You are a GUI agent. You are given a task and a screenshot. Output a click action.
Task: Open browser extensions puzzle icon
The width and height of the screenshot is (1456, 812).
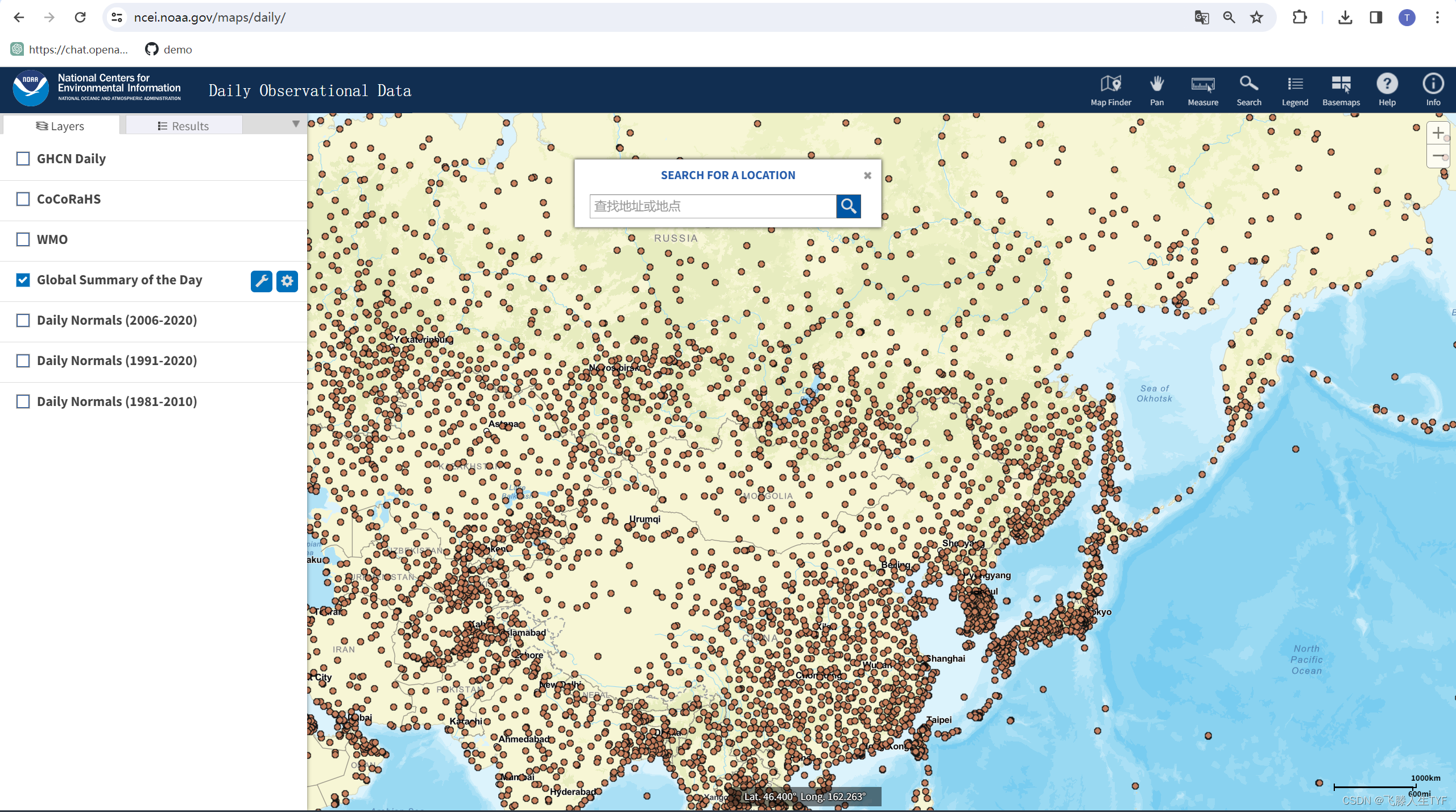pyautogui.click(x=1300, y=18)
